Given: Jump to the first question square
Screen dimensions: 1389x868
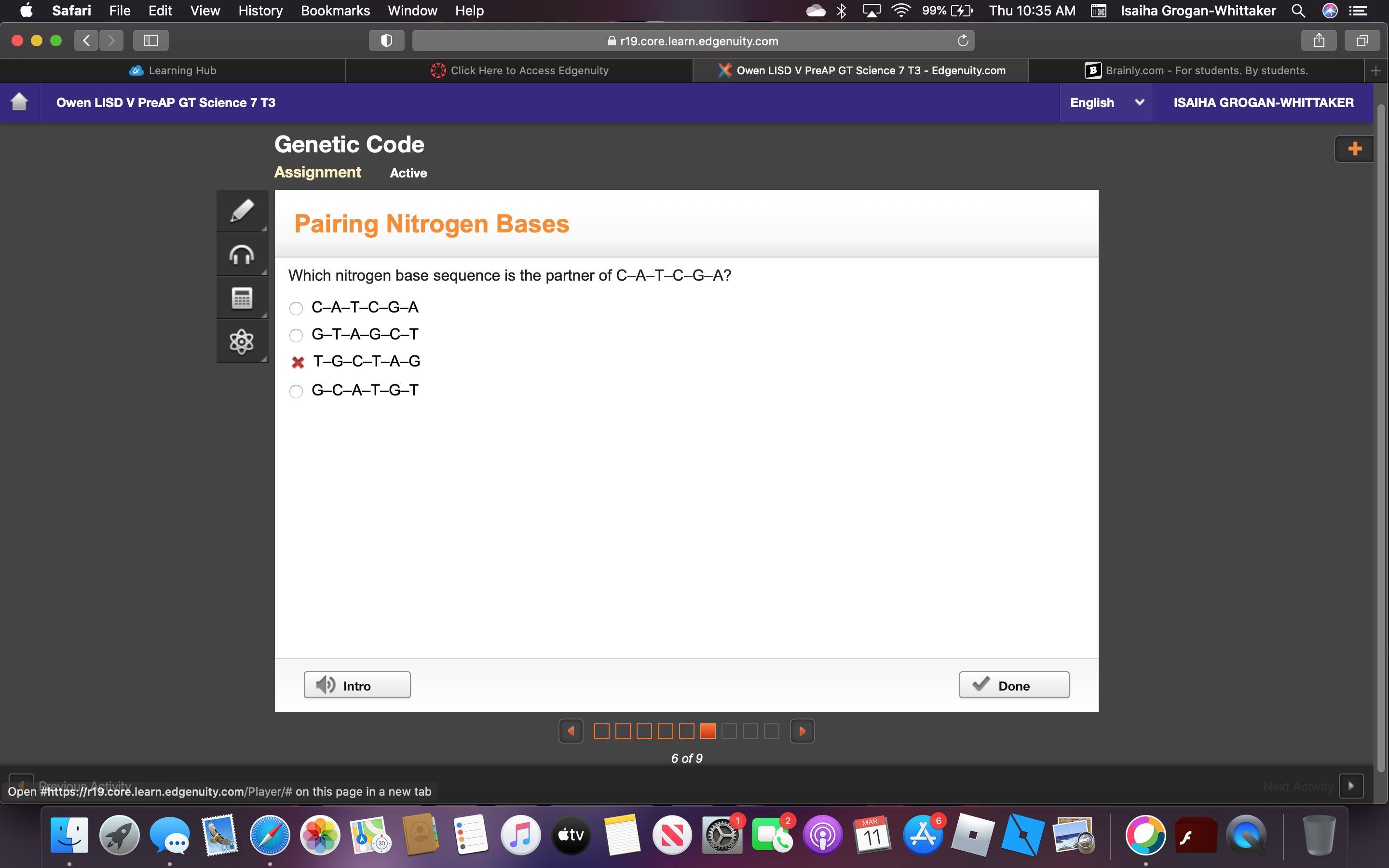Looking at the screenshot, I should [x=601, y=731].
